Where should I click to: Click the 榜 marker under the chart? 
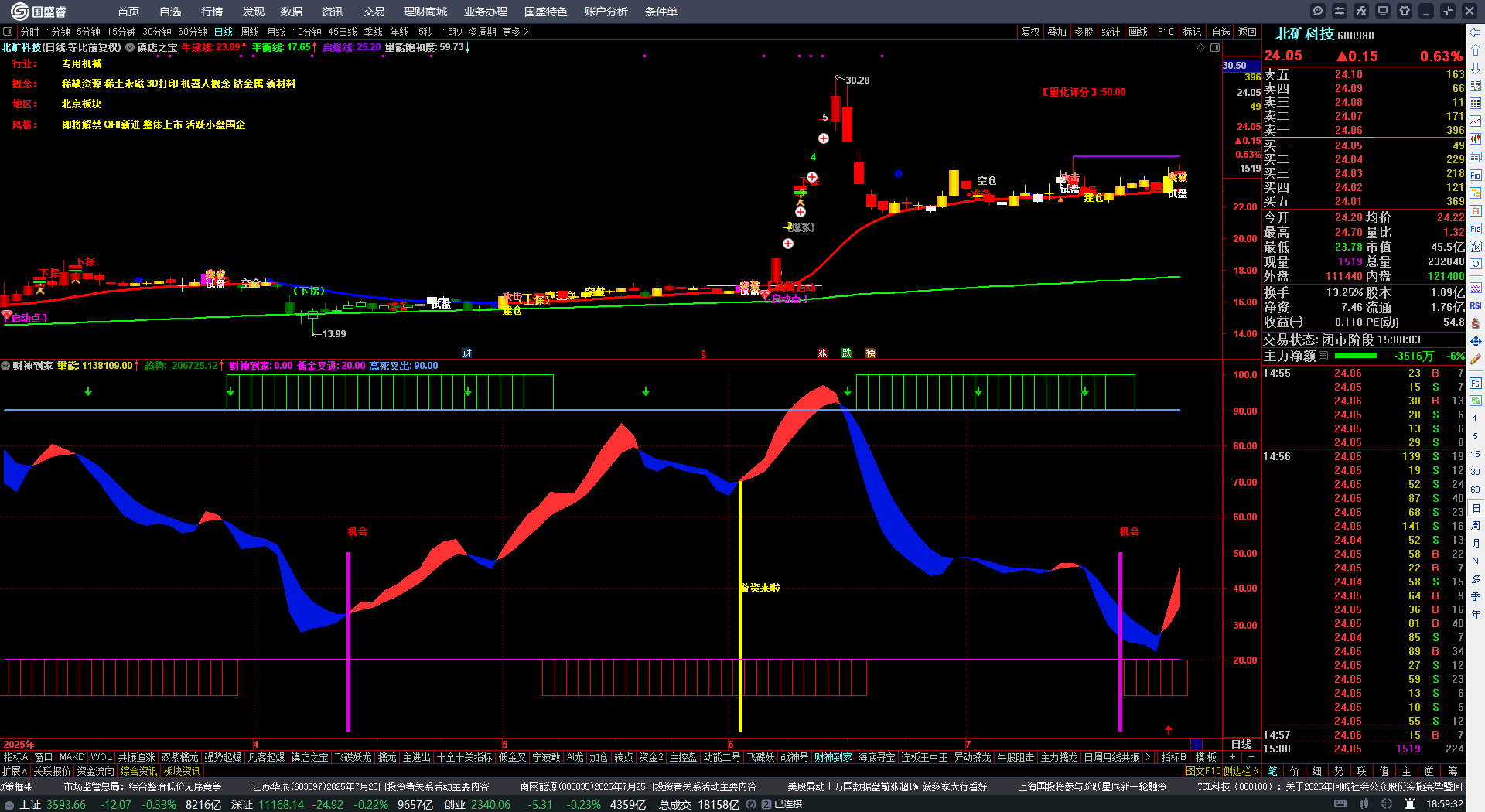pos(870,353)
